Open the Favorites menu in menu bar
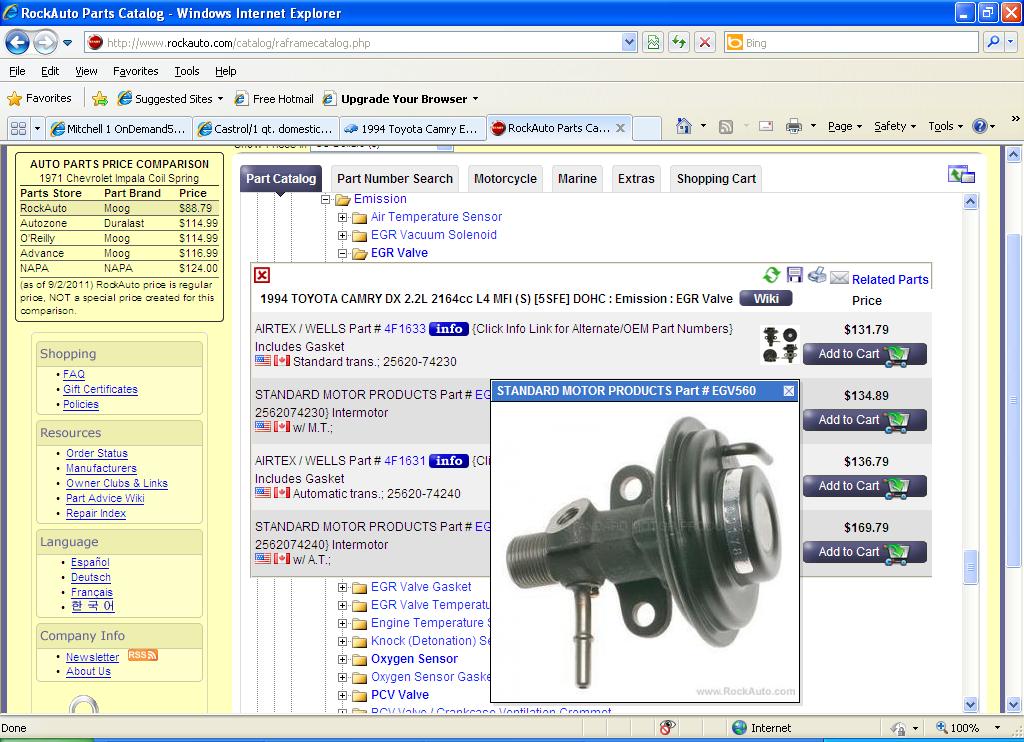The height and width of the screenshot is (742, 1024). (135, 71)
